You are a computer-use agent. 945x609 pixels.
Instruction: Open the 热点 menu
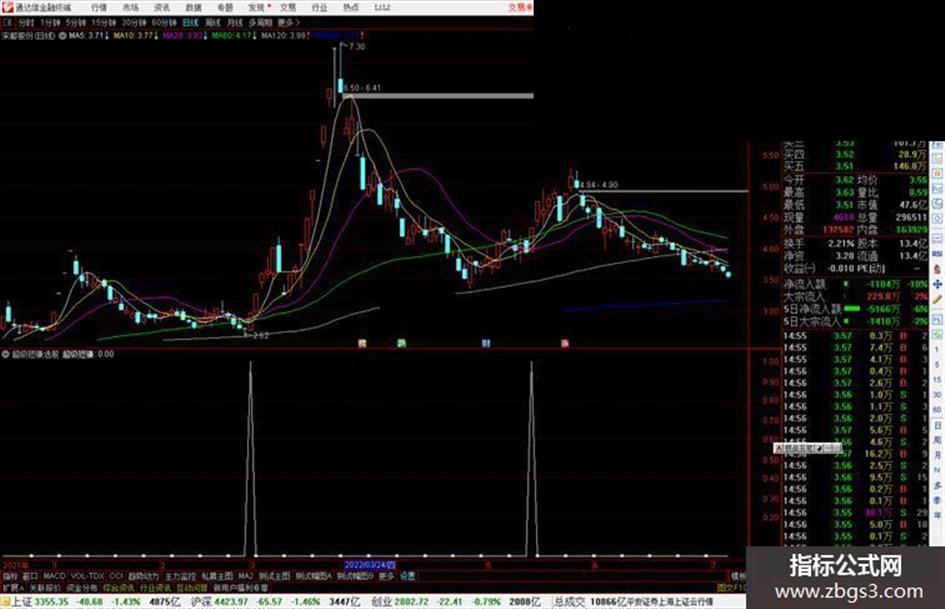tap(351, 8)
